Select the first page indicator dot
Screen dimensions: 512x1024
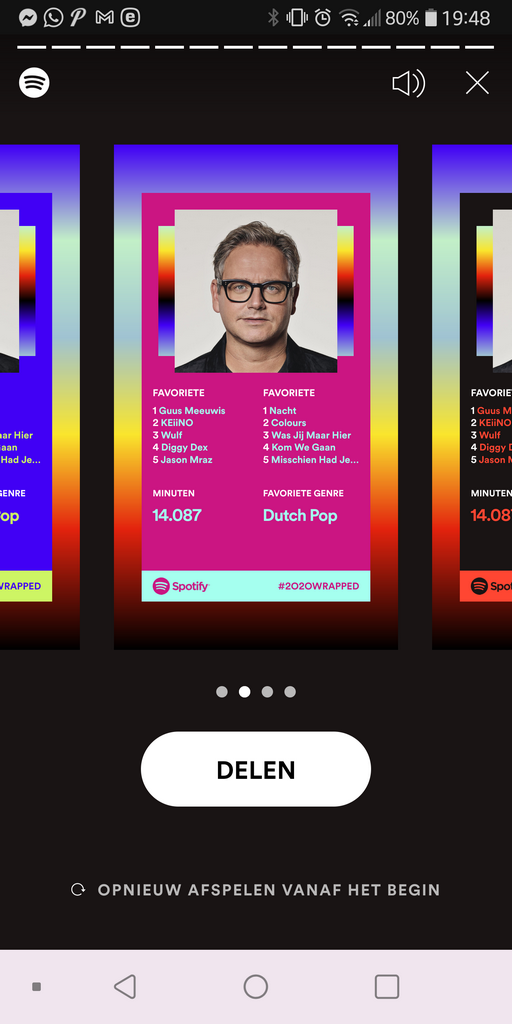coord(222,692)
